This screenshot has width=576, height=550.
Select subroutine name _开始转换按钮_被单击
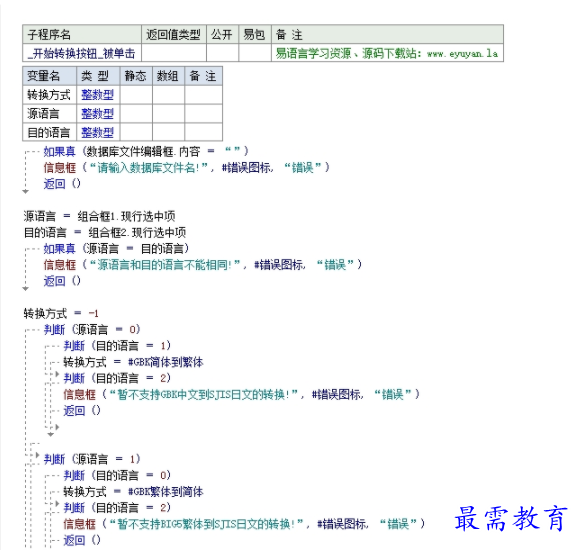(82, 54)
